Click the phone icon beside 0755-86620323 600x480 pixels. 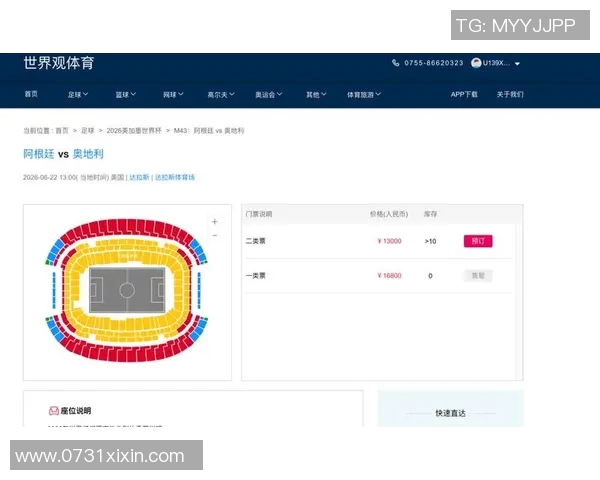(x=396, y=63)
